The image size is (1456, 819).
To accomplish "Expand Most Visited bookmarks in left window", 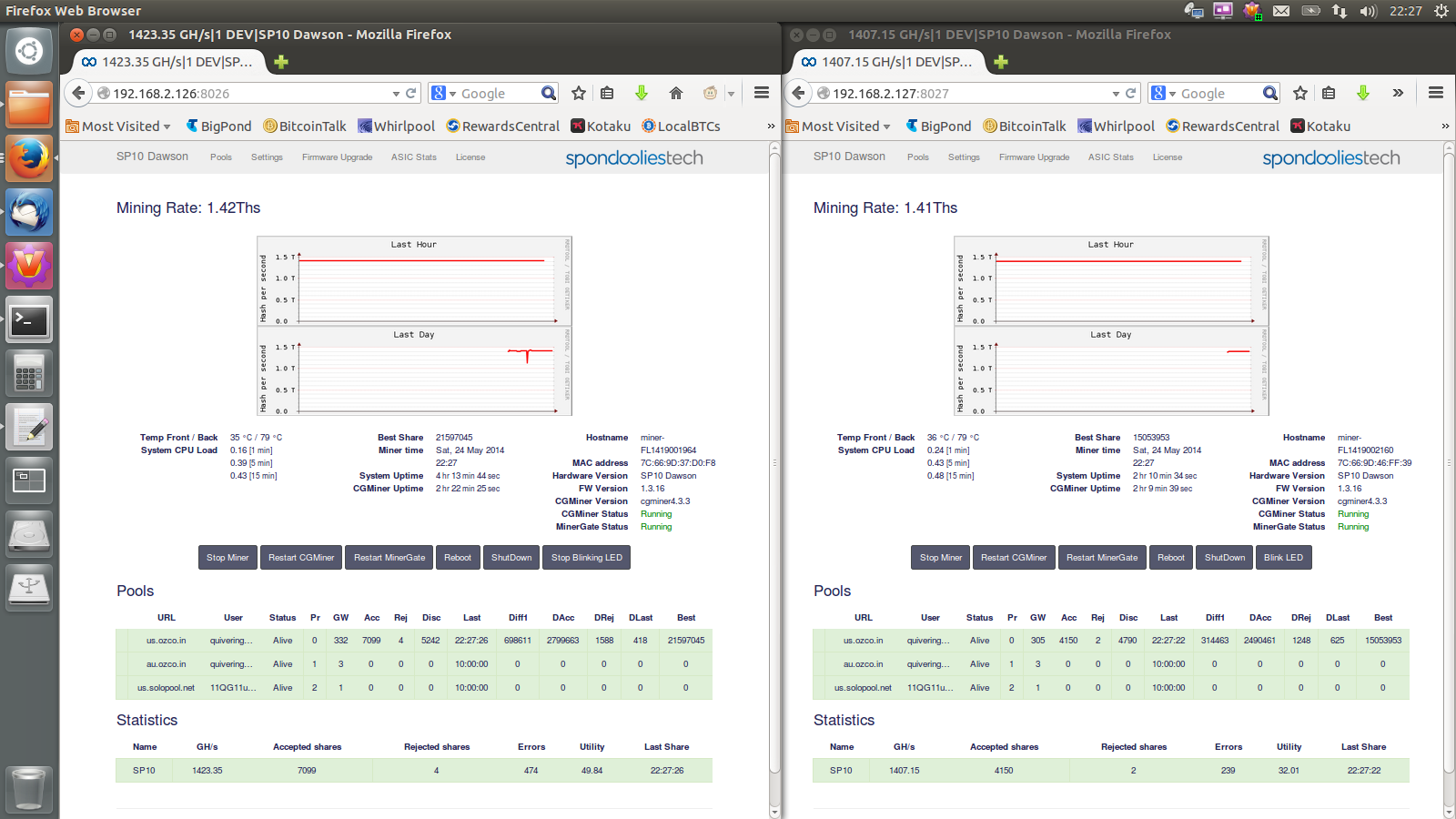I will pyautogui.click(x=118, y=126).
